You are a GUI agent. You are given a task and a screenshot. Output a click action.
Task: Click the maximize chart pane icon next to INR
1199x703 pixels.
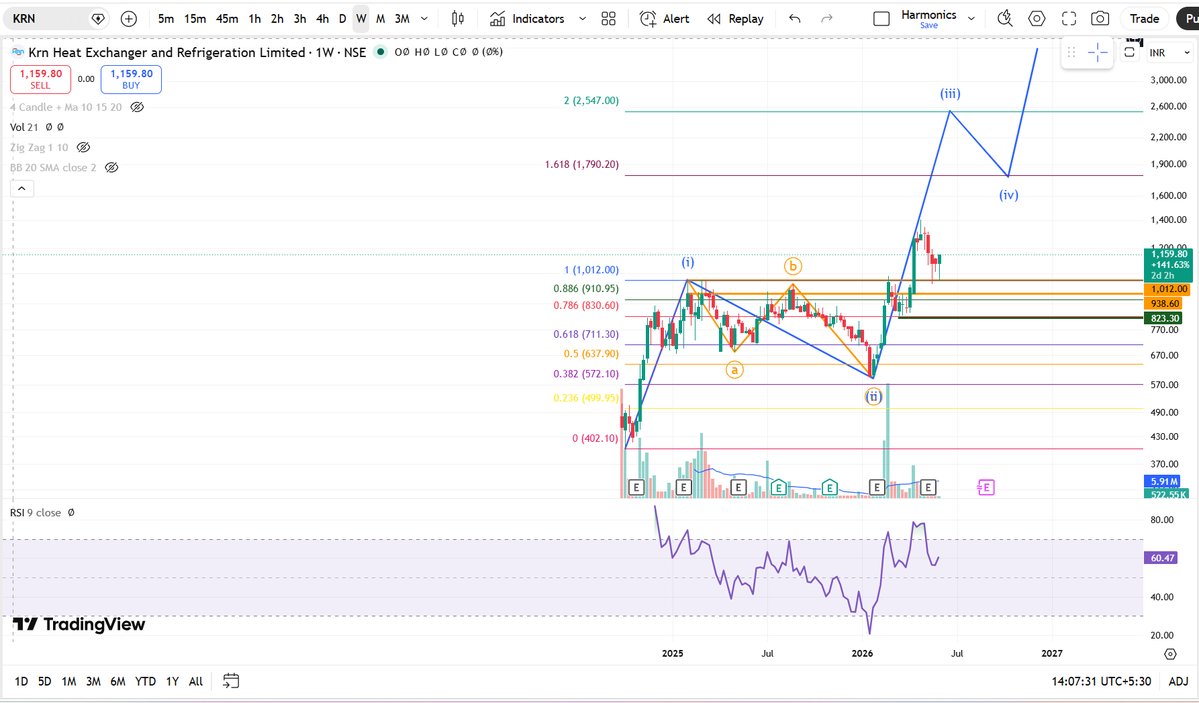tap(1129, 52)
